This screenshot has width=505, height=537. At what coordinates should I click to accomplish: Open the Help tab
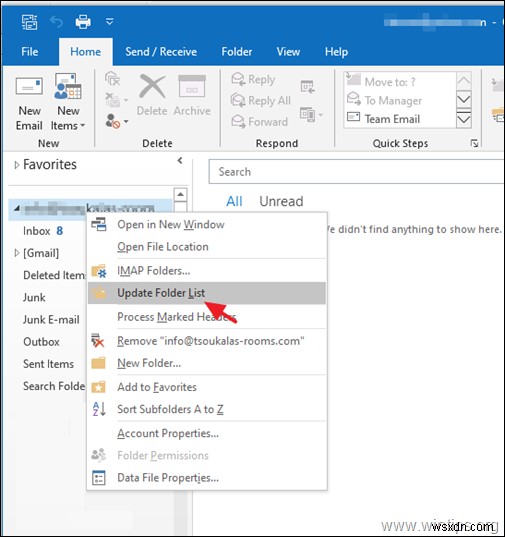pos(336,52)
